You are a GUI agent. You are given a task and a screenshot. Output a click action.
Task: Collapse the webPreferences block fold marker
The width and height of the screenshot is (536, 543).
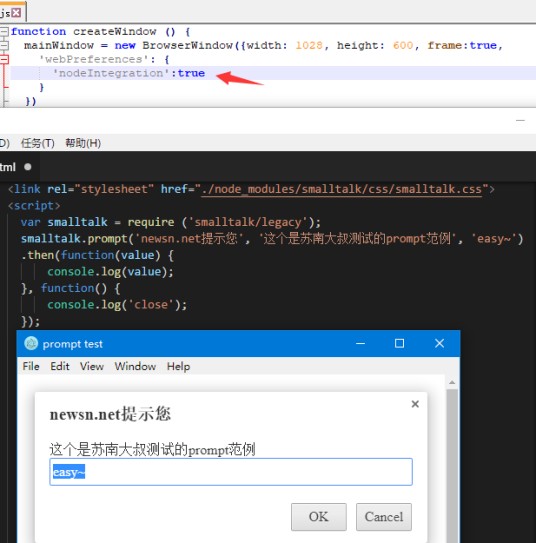coord(4,60)
